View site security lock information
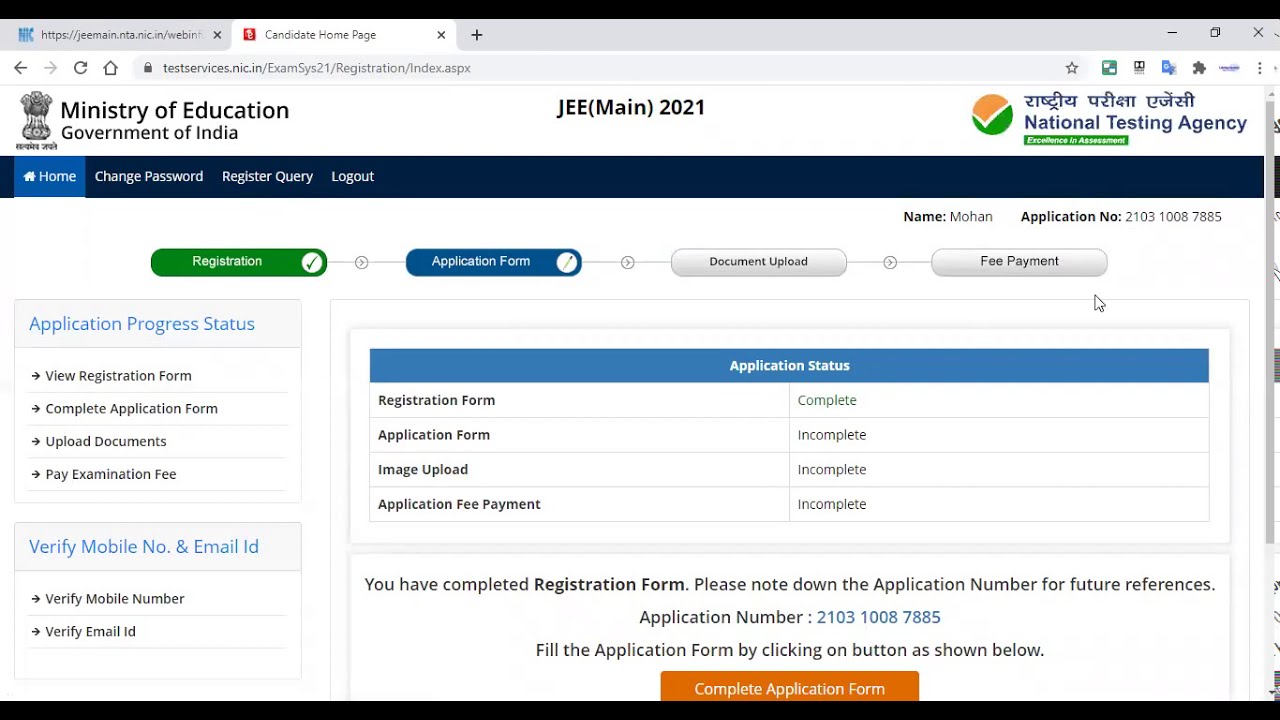This screenshot has height=720, width=1280. coord(148,68)
